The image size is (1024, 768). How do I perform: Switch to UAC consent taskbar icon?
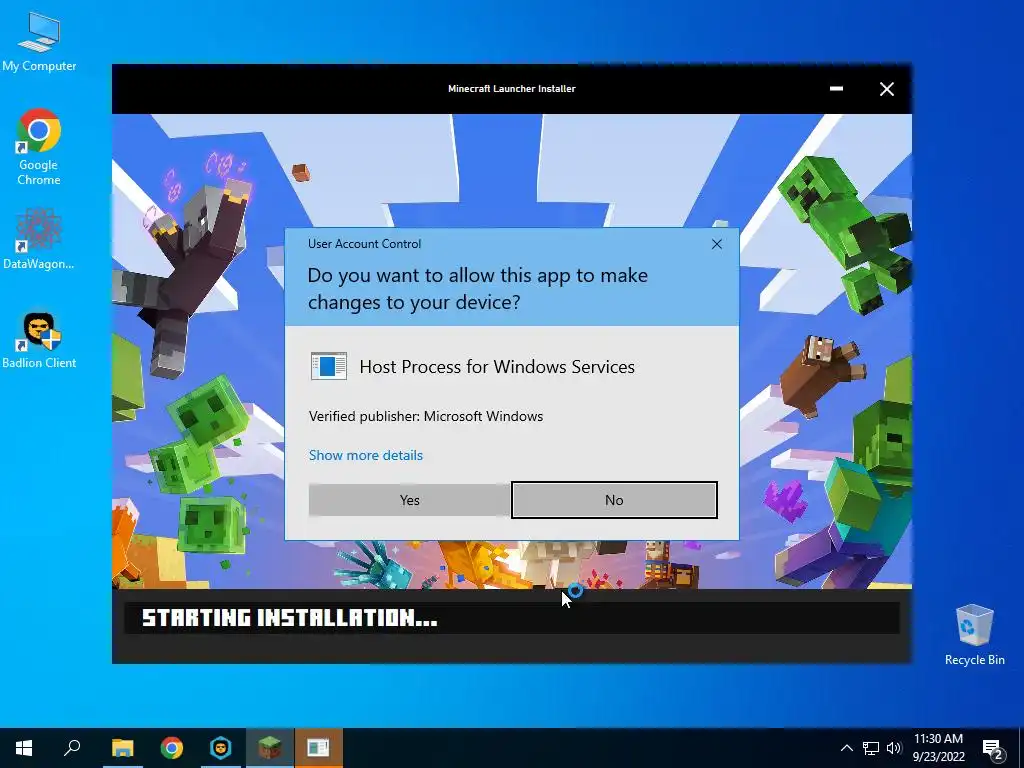319,748
